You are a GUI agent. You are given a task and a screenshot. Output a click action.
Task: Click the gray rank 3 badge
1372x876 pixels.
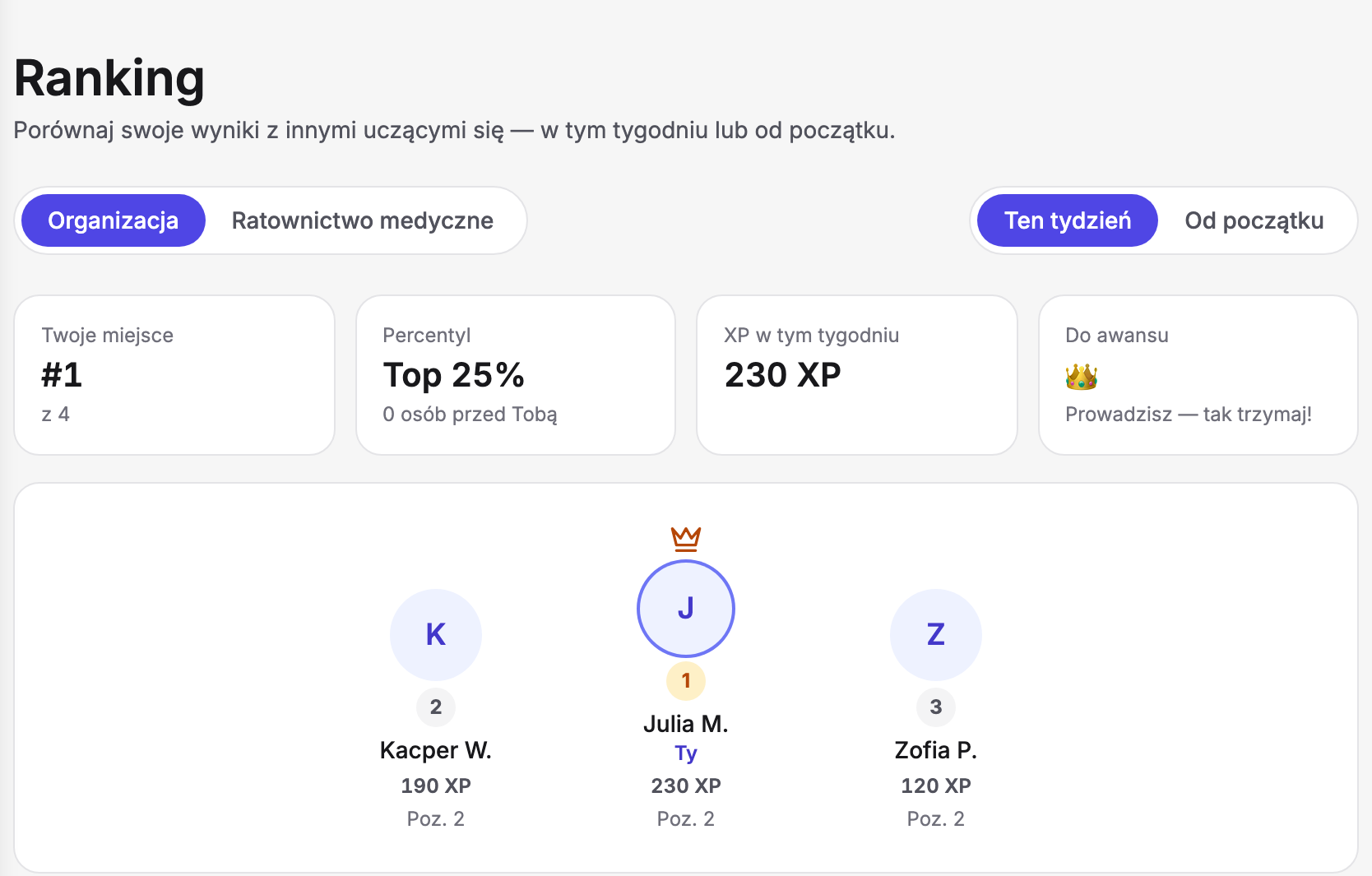pos(936,707)
